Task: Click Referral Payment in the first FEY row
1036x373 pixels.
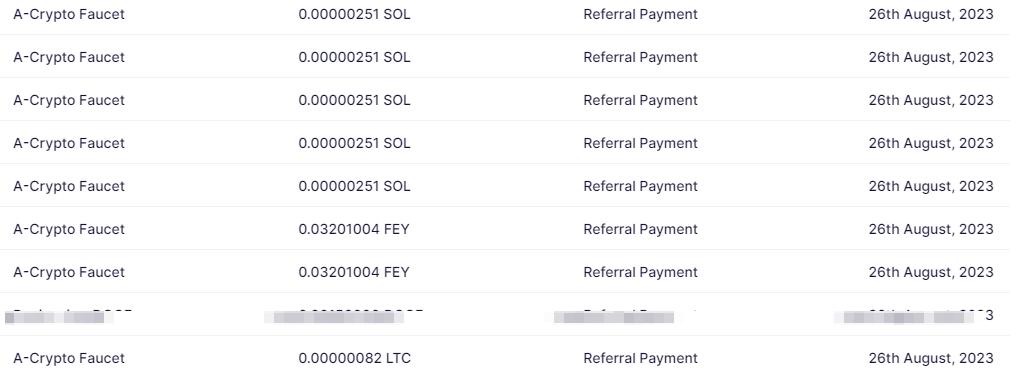Action: [640, 230]
